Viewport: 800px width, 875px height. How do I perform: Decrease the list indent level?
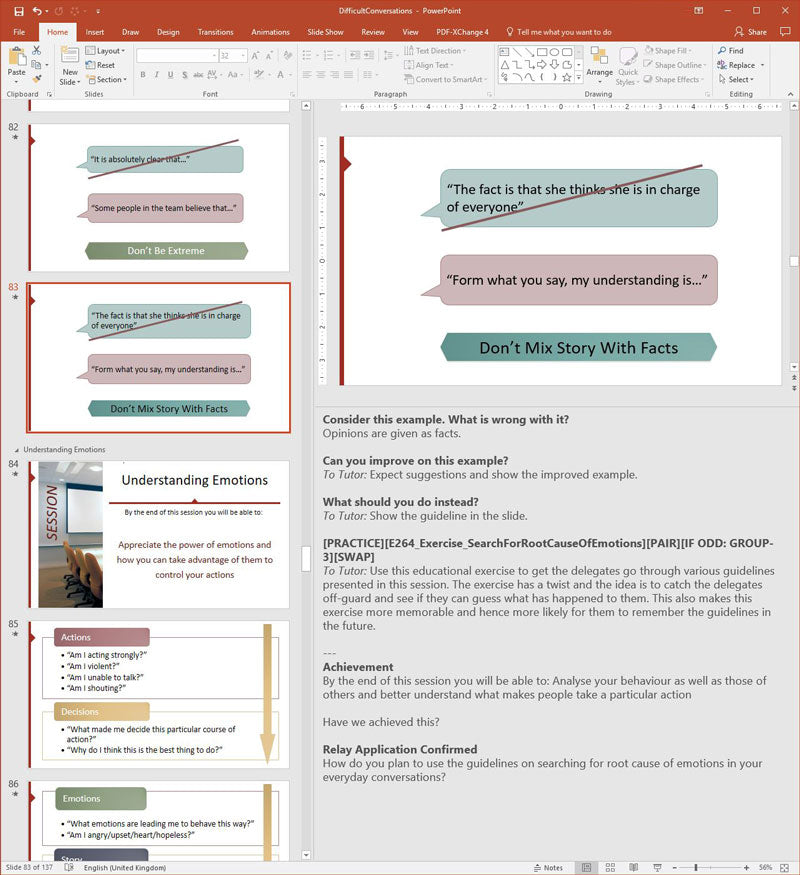click(355, 55)
